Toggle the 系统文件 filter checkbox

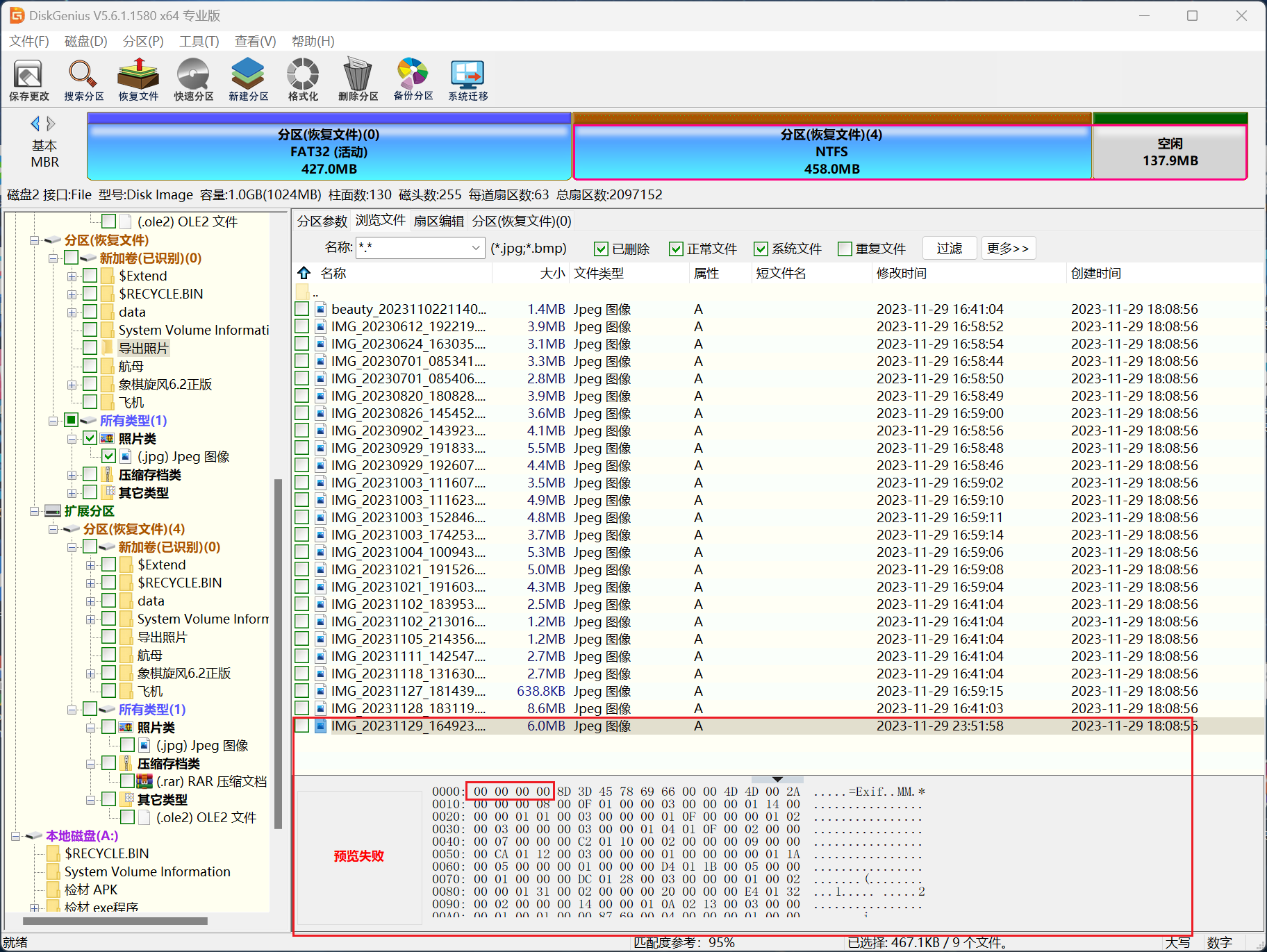[x=761, y=249]
